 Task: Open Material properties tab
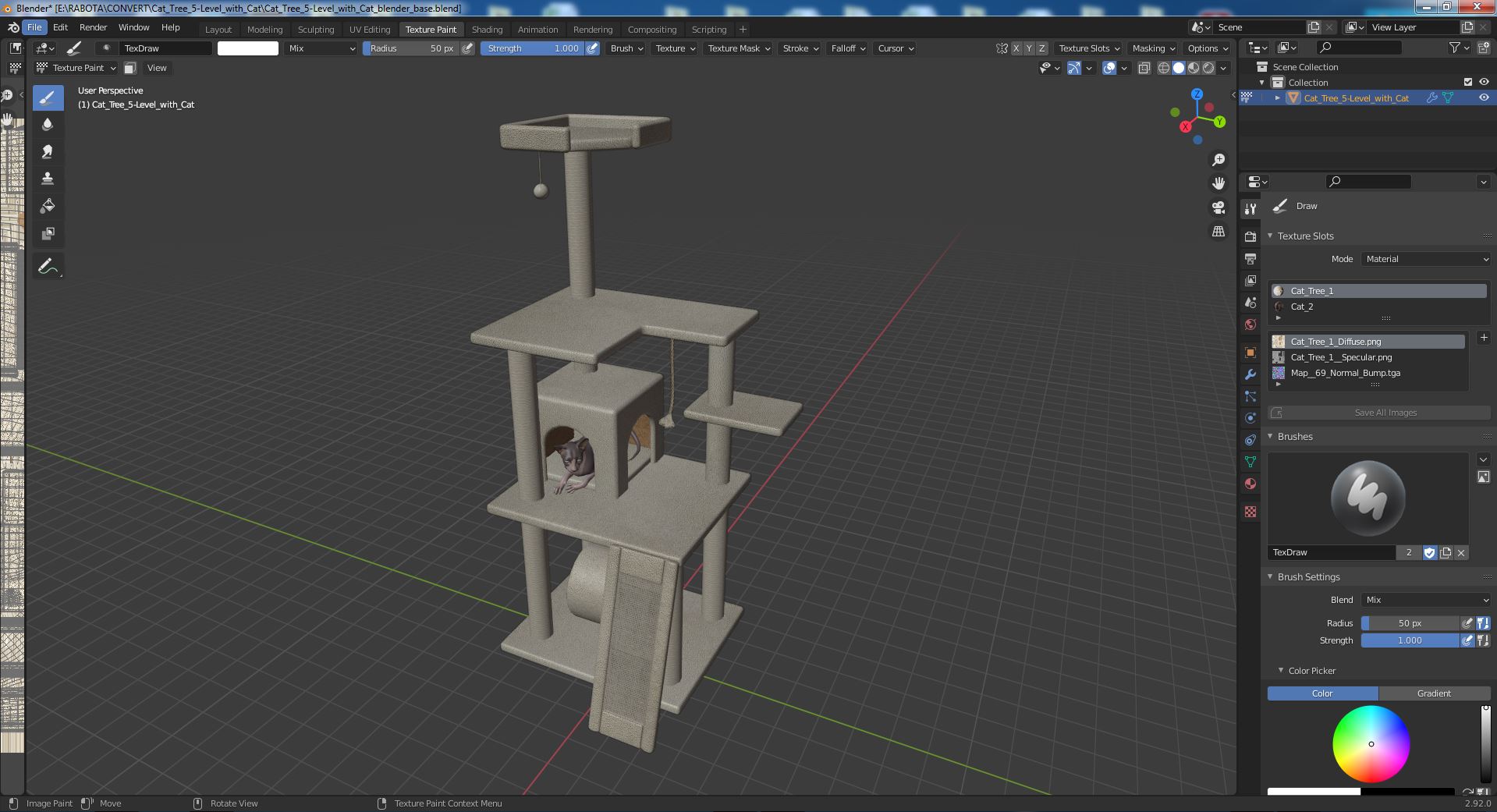click(1250, 484)
